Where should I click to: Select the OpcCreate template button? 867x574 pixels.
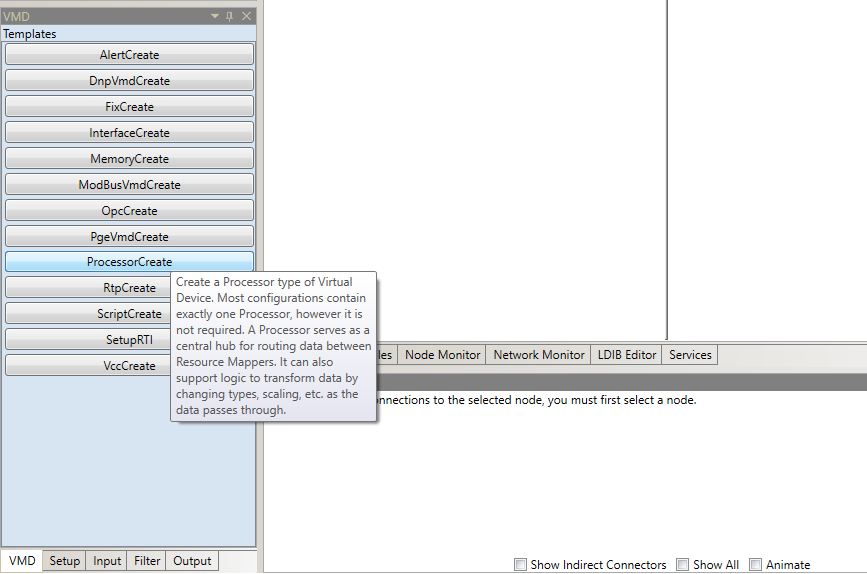129,210
